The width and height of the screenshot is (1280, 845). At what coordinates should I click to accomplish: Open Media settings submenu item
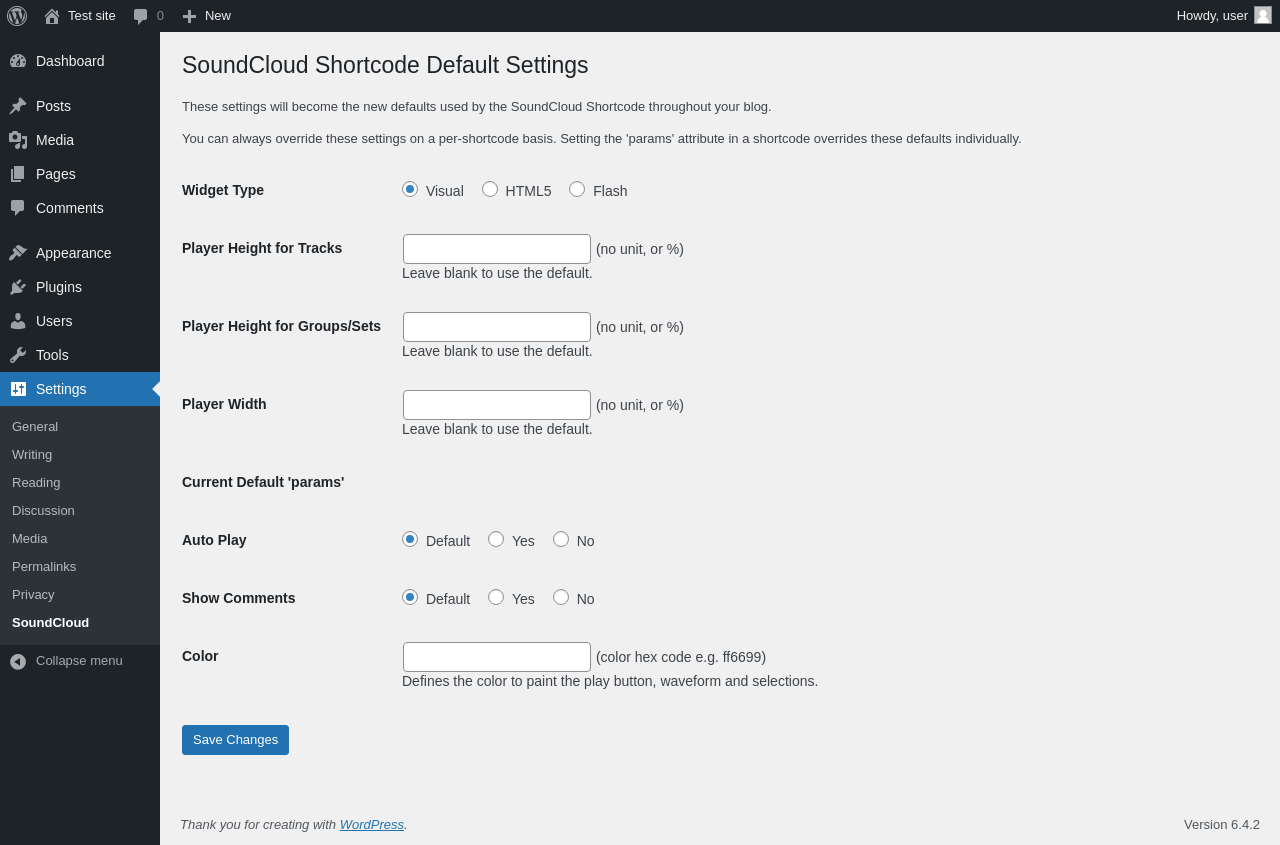pos(80,538)
